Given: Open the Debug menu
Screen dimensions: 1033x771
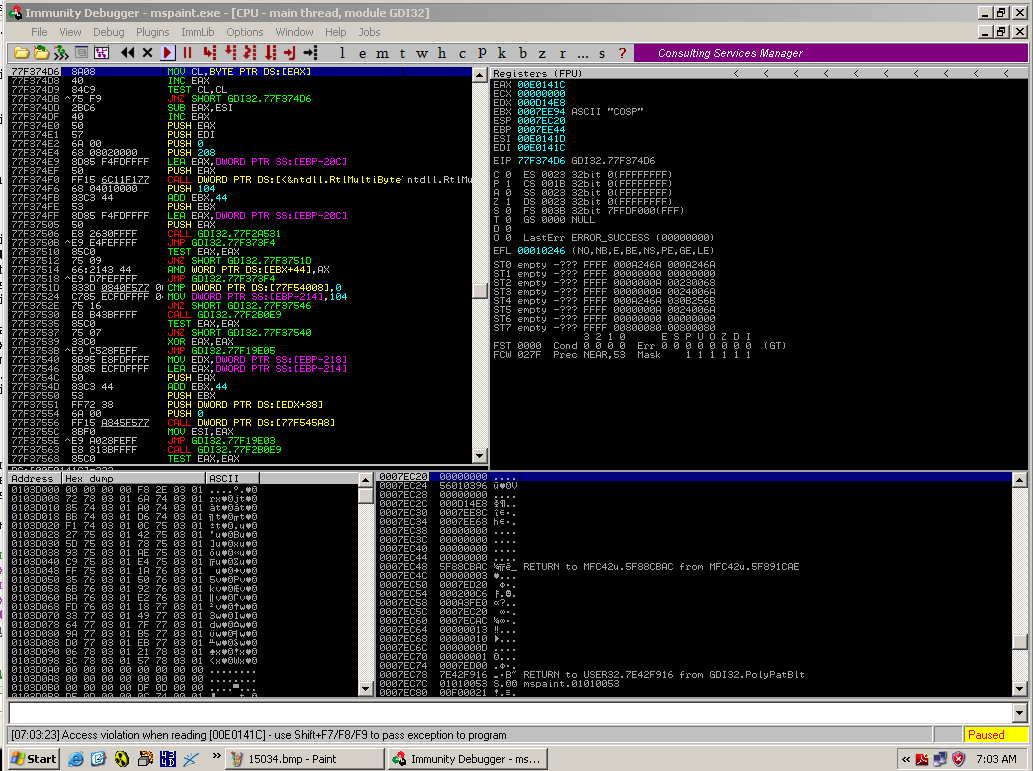Looking at the screenshot, I should [109, 32].
